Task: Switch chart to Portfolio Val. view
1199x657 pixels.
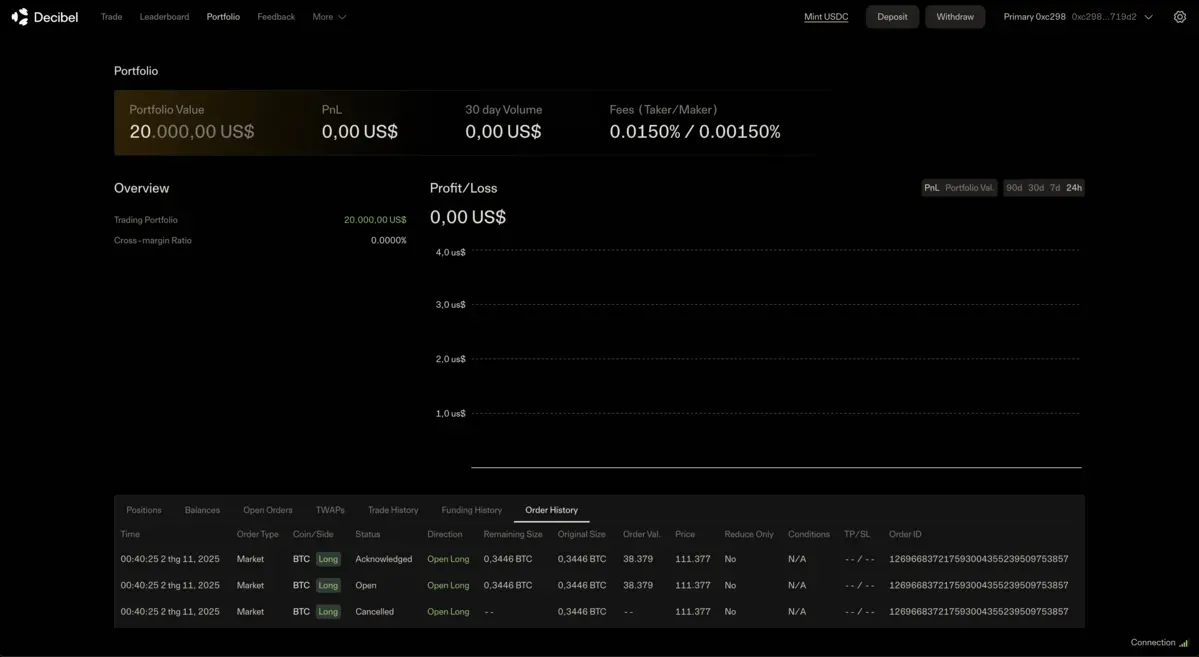Action: (x=969, y=188)
